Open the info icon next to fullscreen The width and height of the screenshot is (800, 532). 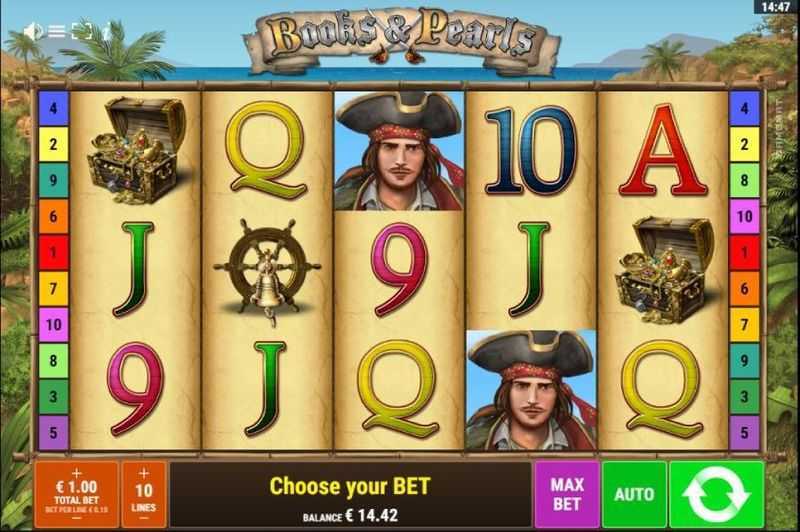point(106,33)
